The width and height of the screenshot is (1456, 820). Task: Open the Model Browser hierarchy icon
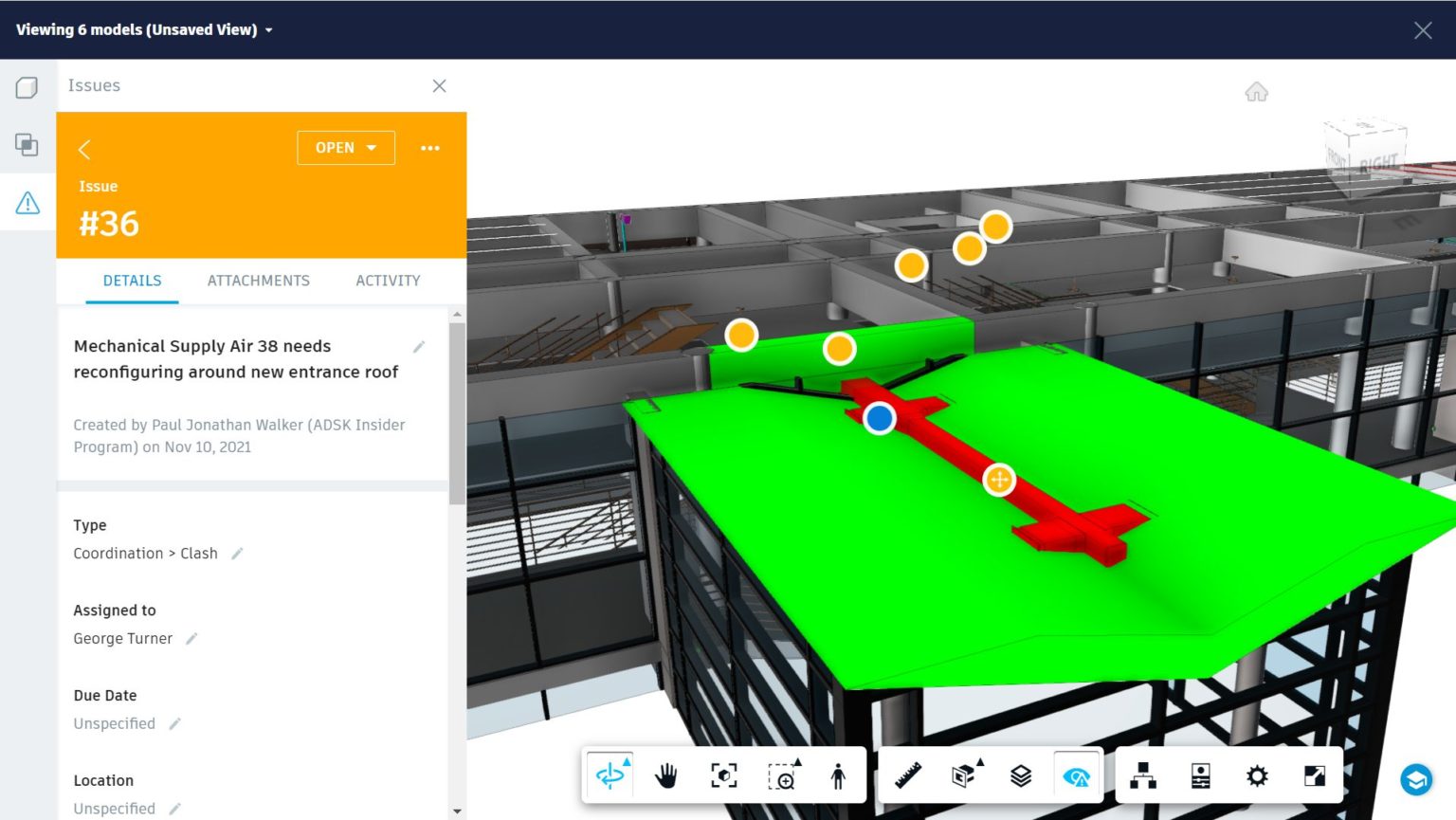coord(1143,774)
